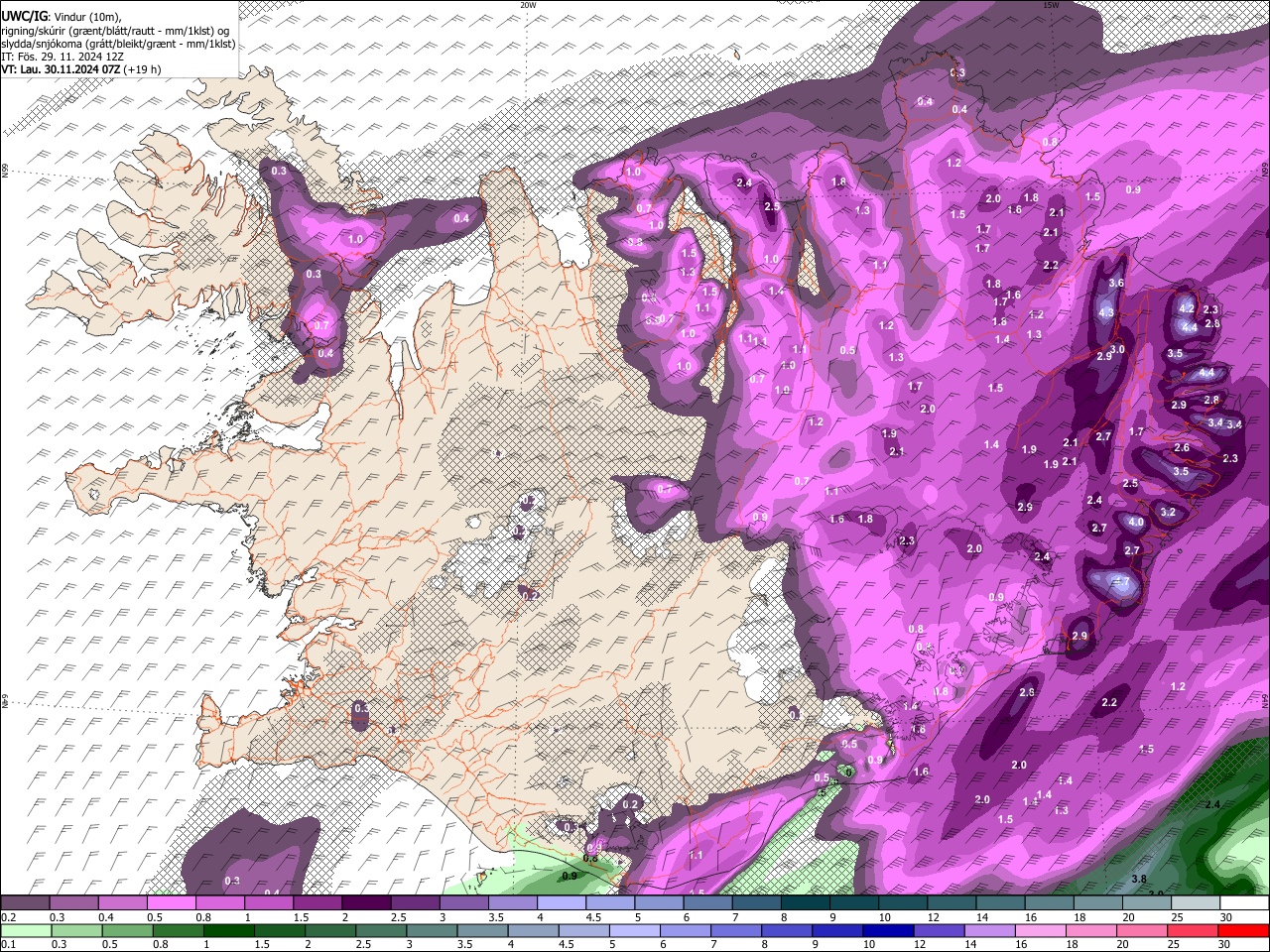
Task: Click the white 30 snow legend swatch
Action: click(1245, 903)
